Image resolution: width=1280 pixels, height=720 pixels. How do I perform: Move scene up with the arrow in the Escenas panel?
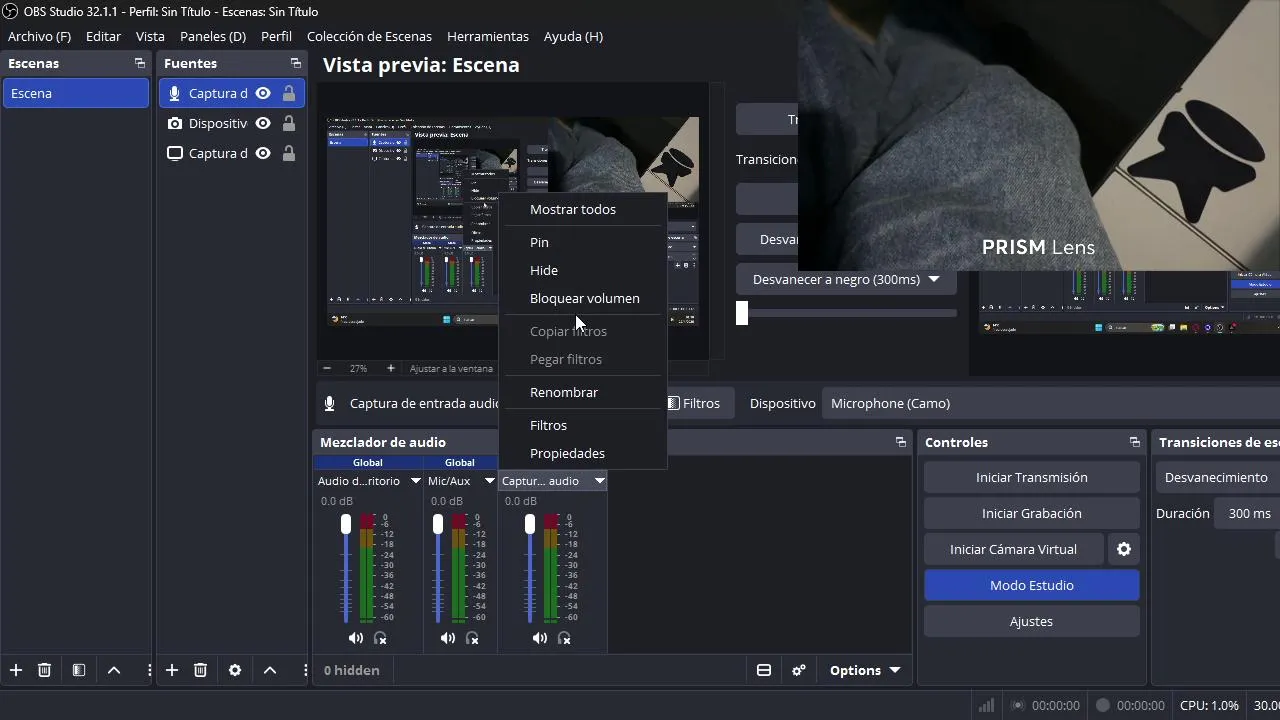coord(114,670)
